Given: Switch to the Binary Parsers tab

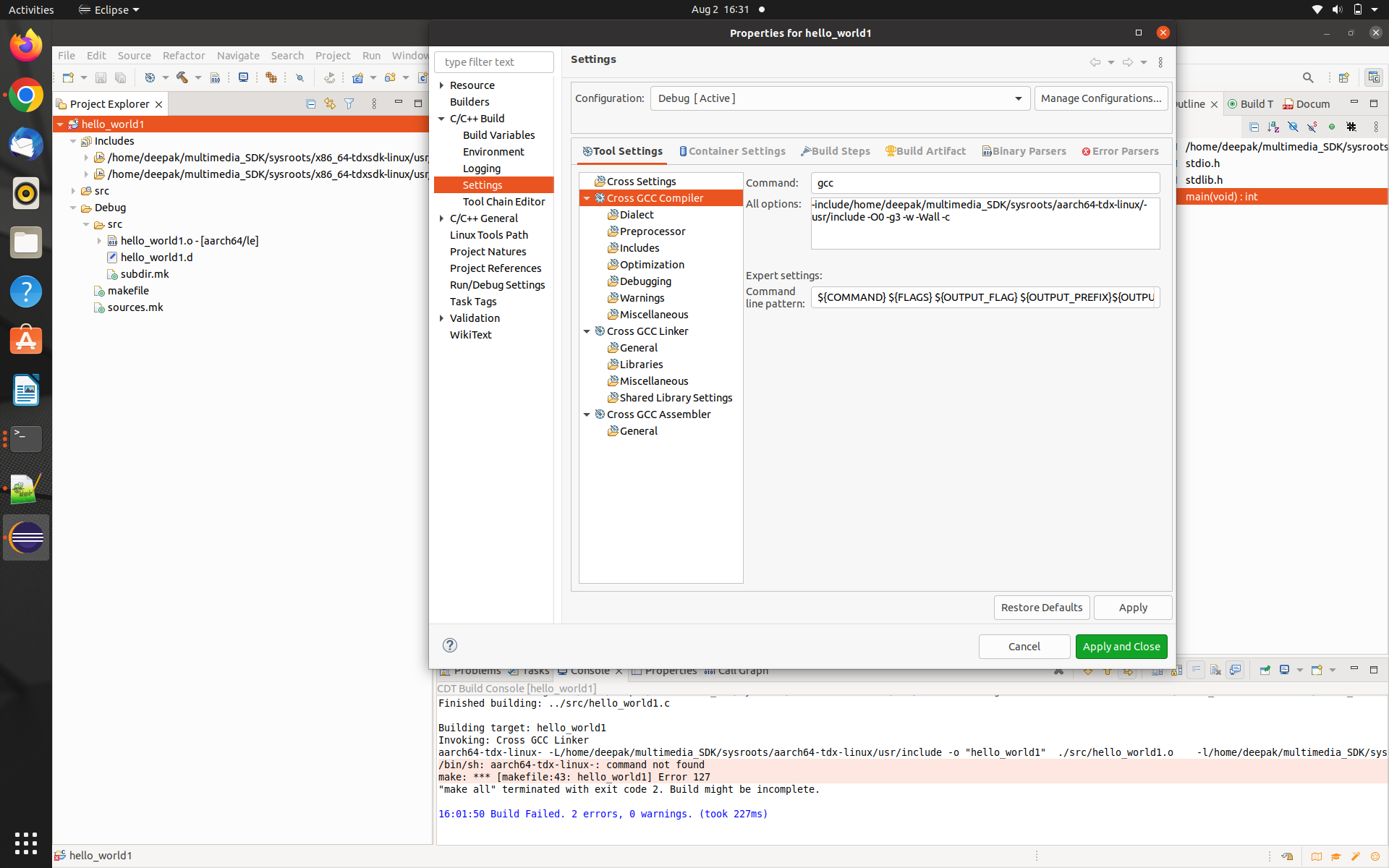Looking at the screenshot, I should 1024,151.
